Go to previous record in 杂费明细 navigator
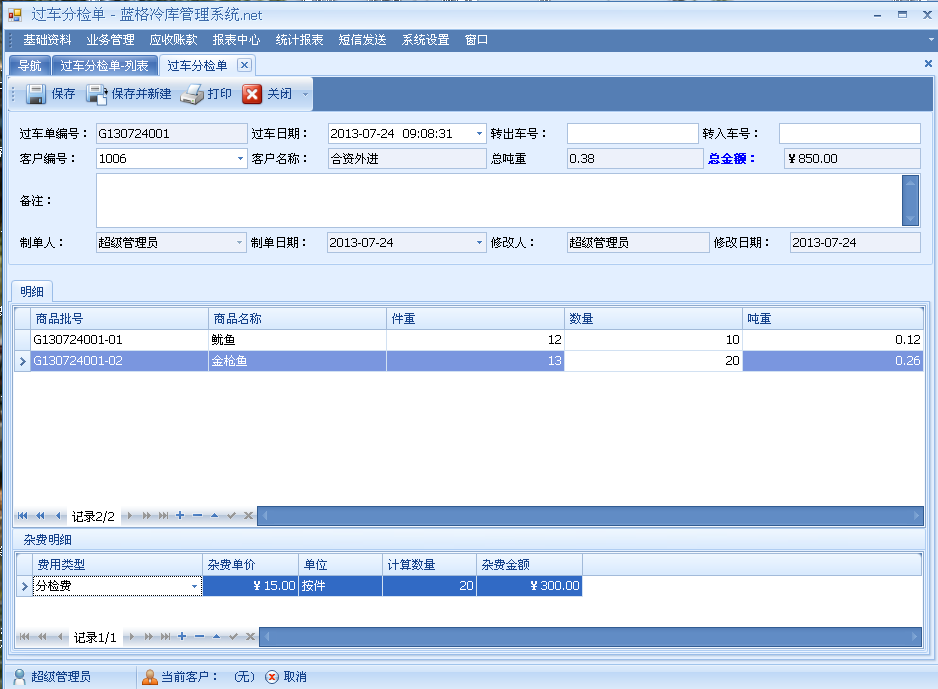Viewport: 938px width, 689px height. point(59,636)
